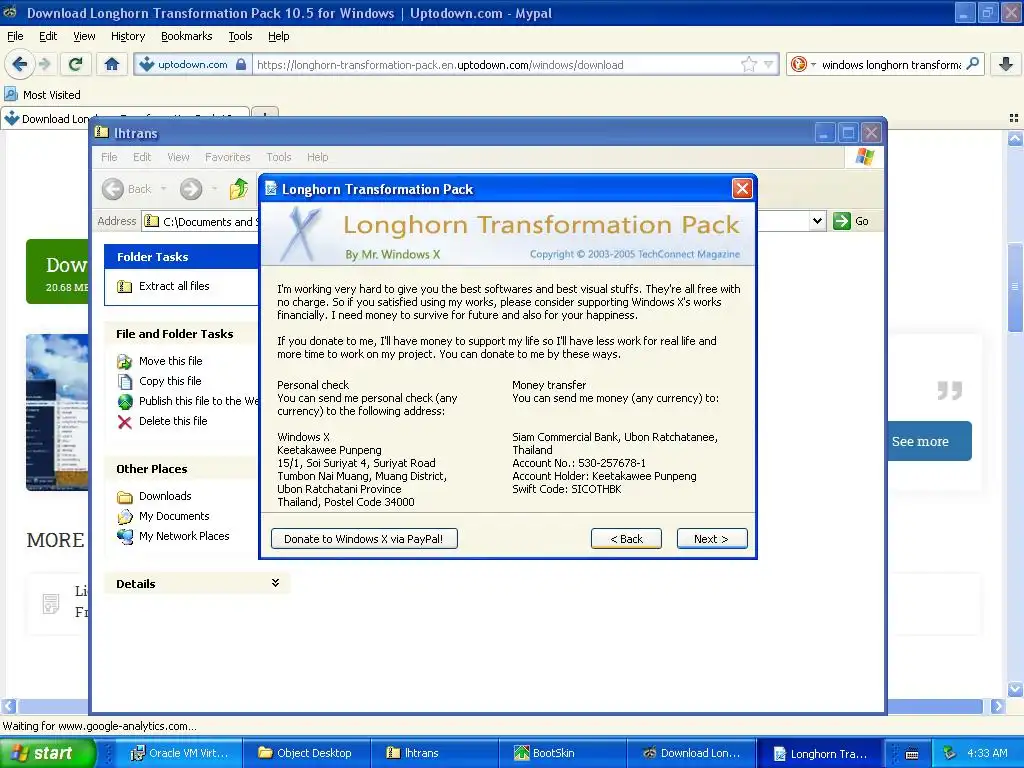Switch to lhtrans taskbar item

[x=434, y=753]
